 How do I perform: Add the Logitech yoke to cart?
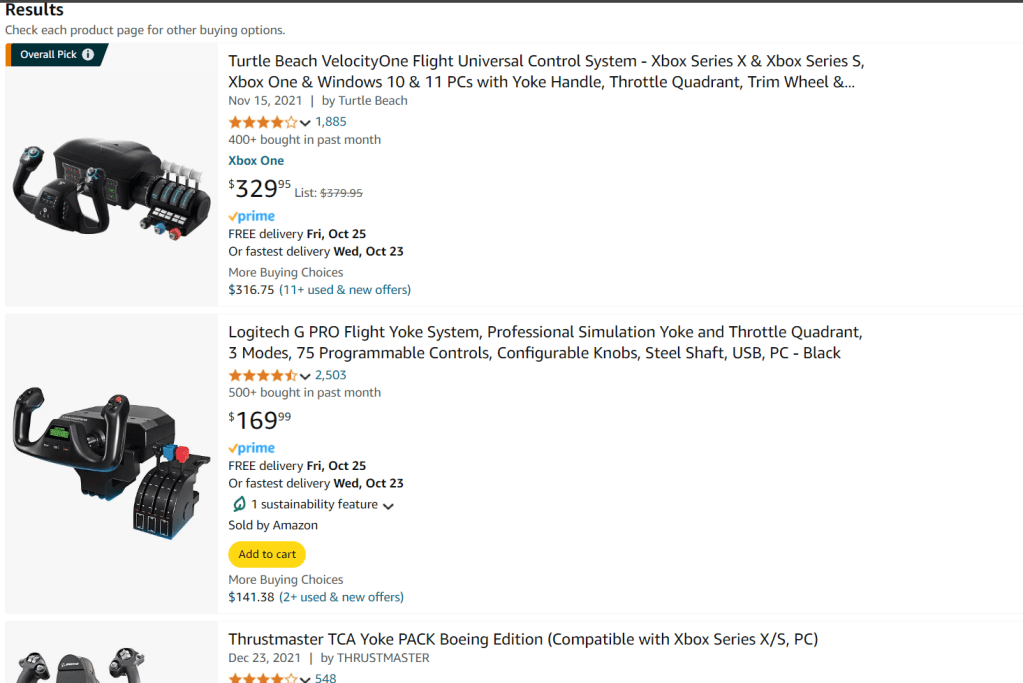click(267, 554)
